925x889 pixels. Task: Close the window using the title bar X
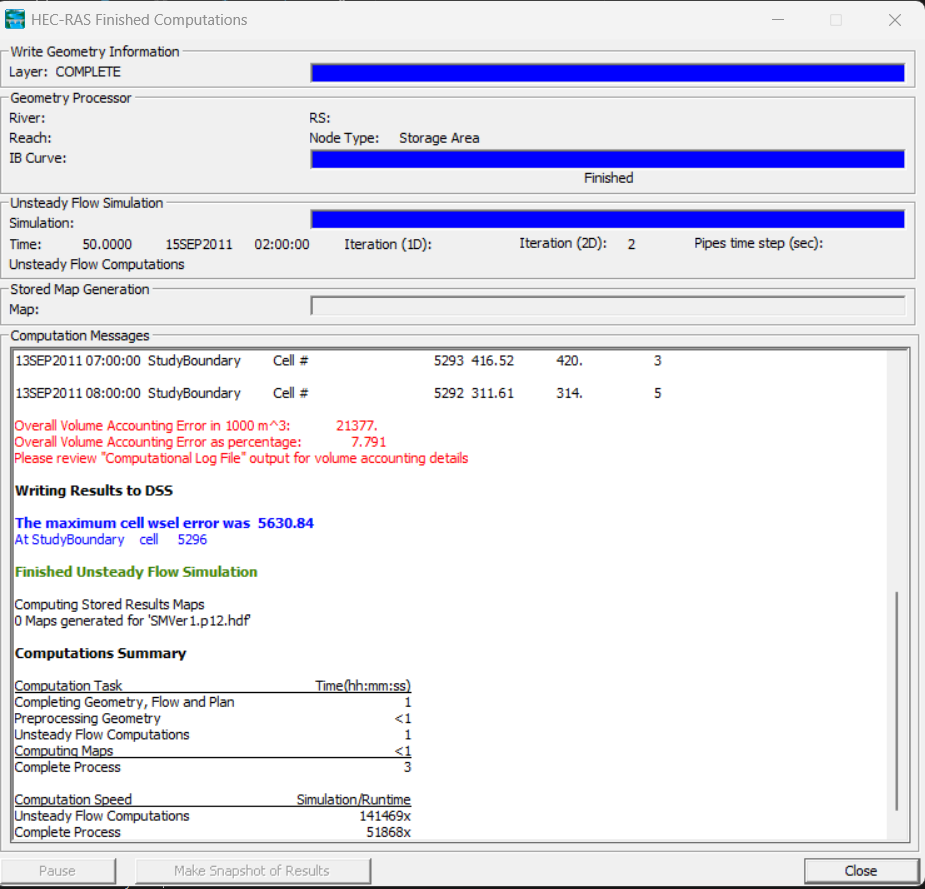click(x=892, y=20)
